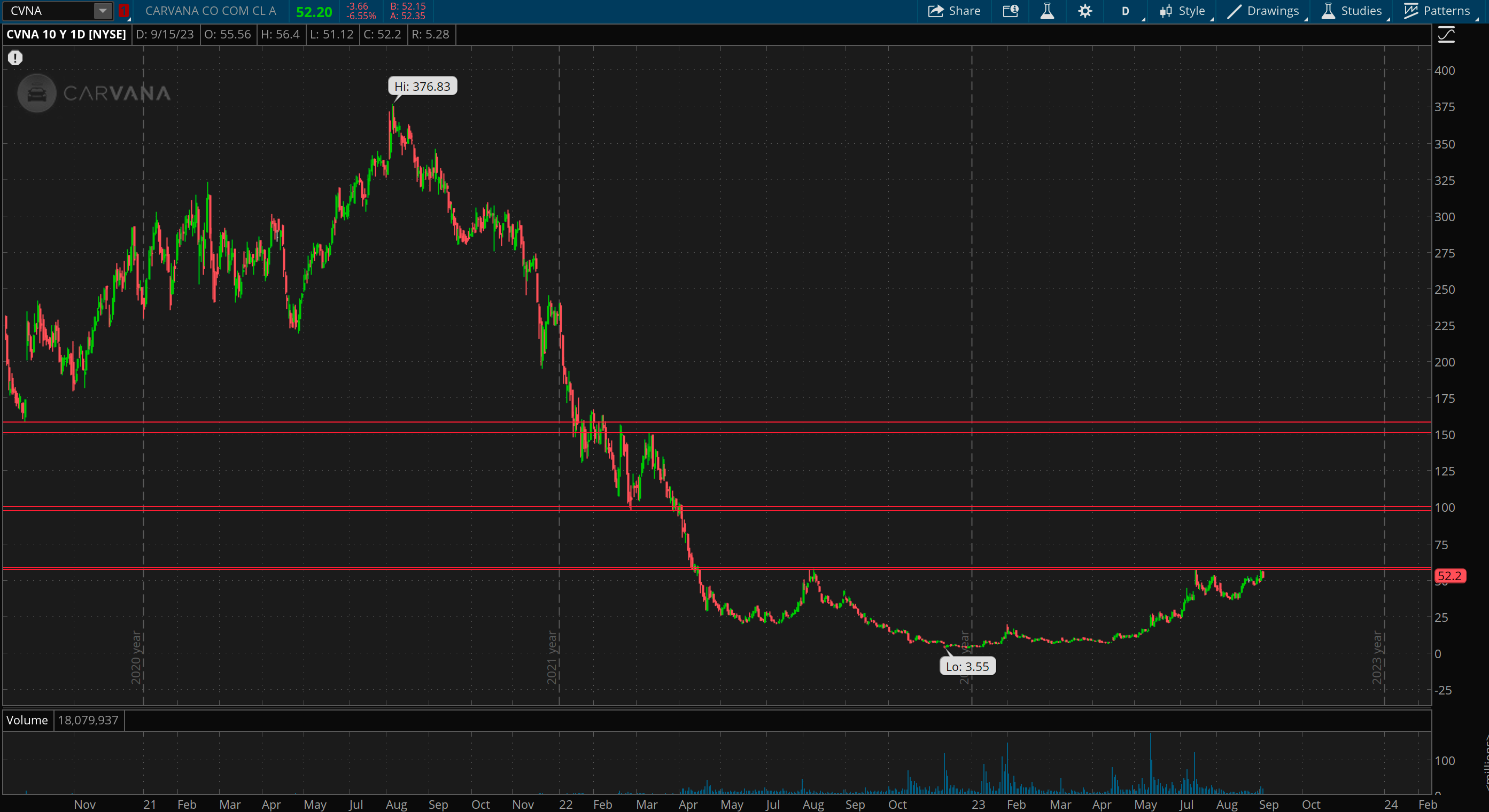Click the R: 5.28 range value

point(431,34)
